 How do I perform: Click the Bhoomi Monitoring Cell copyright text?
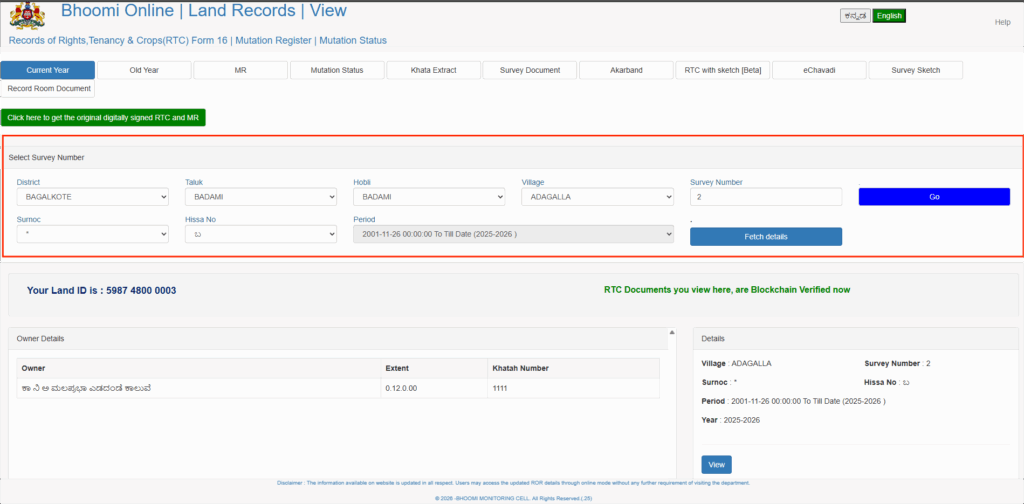coord(513,497)
